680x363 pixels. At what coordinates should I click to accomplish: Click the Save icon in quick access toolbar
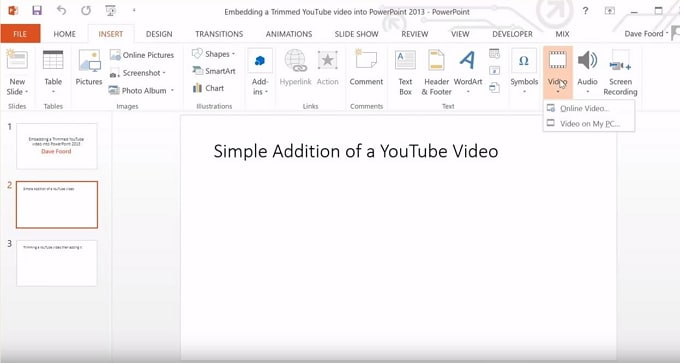click(37, 11)
